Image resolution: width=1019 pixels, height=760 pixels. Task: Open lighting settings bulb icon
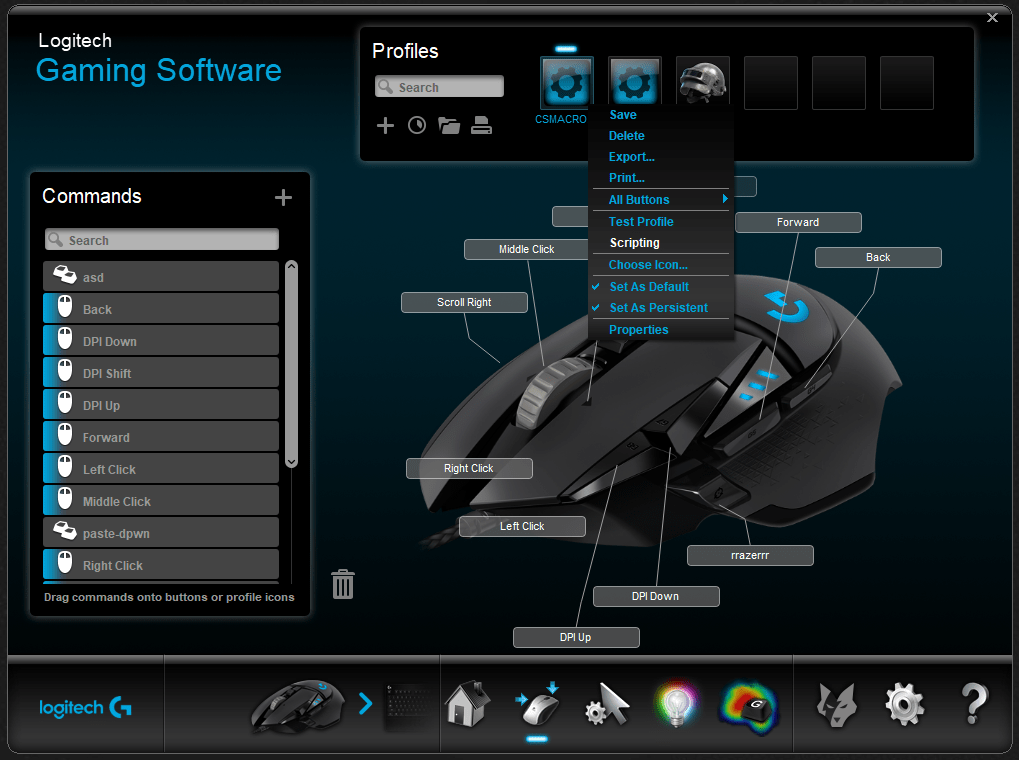676,704
